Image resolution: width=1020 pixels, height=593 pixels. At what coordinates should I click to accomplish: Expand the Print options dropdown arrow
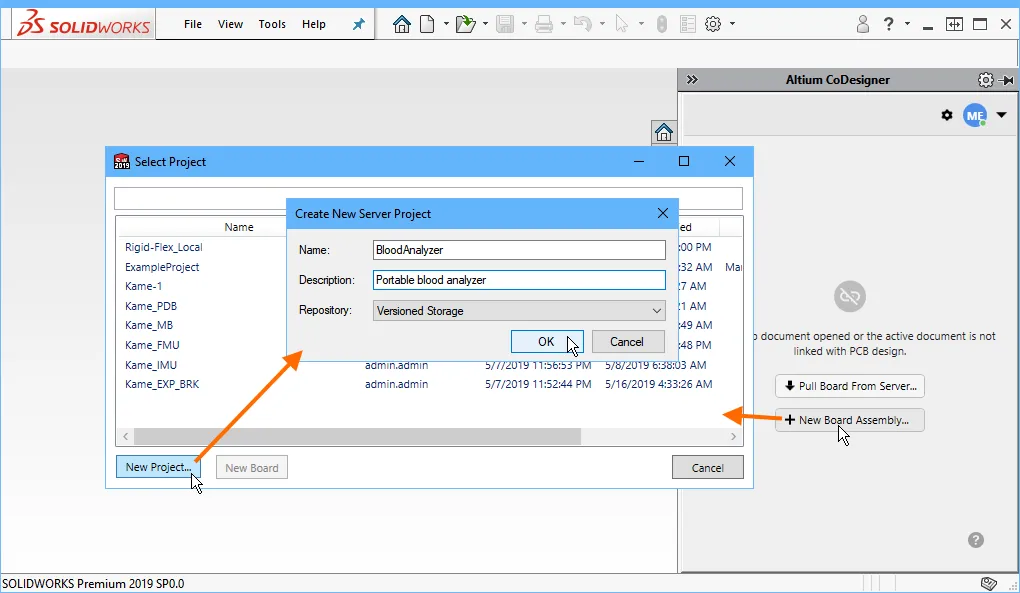[x=563, y=24]
